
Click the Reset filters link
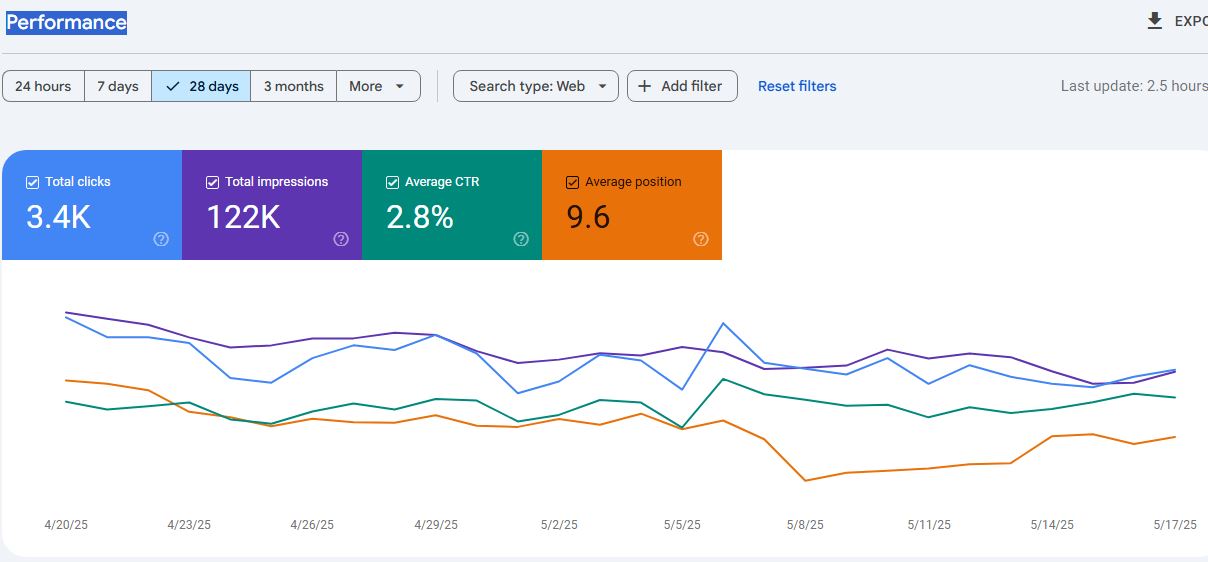pos(797,86)
